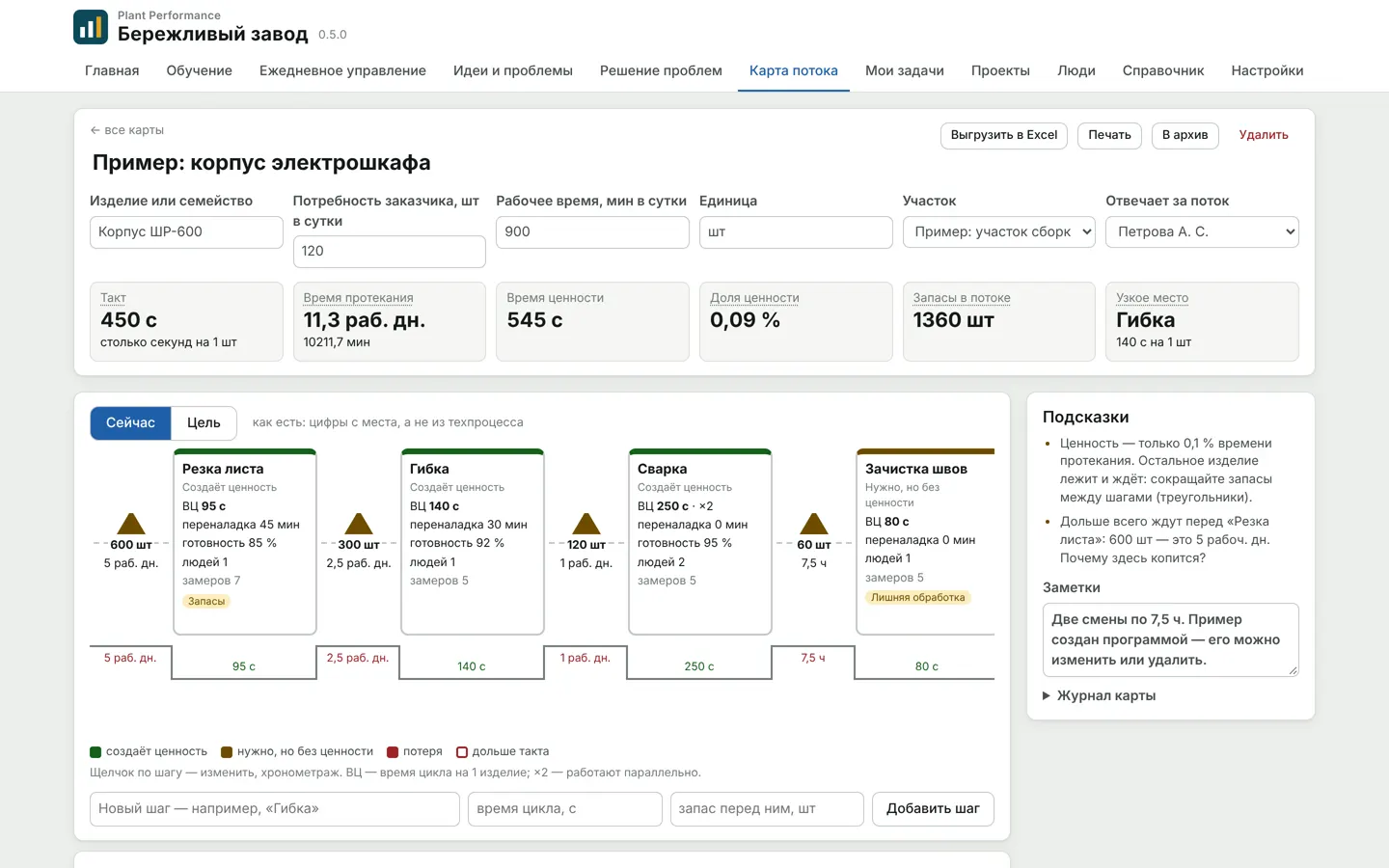The width and height of the screenshot is (1389, 868).
Task: Click the «время цикла, с» field
Action: [x=565, y=809]
